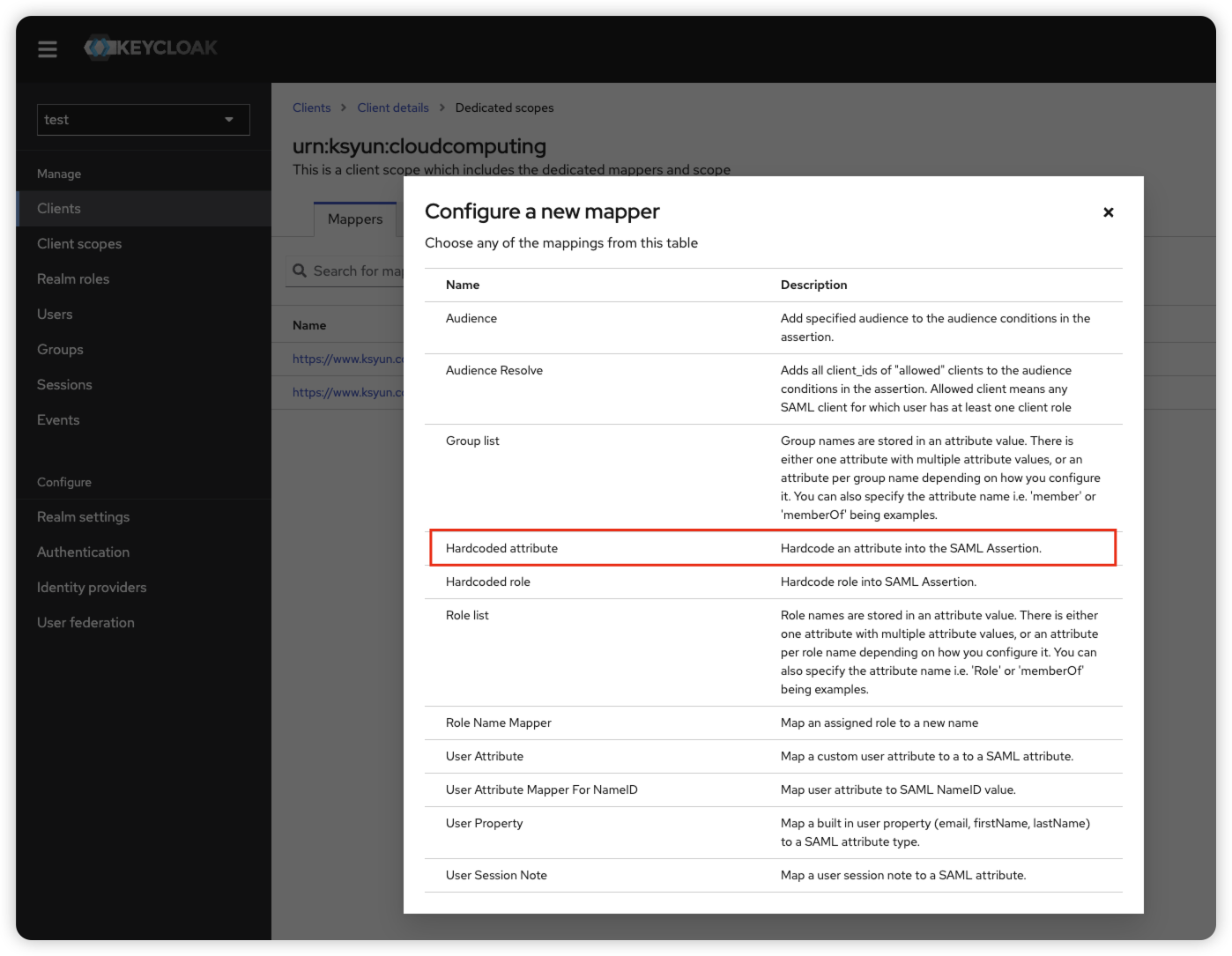Image resolution: width=1232 pixels, height=956 pixels.
Task: Select Hardcoded attribute mapper
Action: (501, 548)
